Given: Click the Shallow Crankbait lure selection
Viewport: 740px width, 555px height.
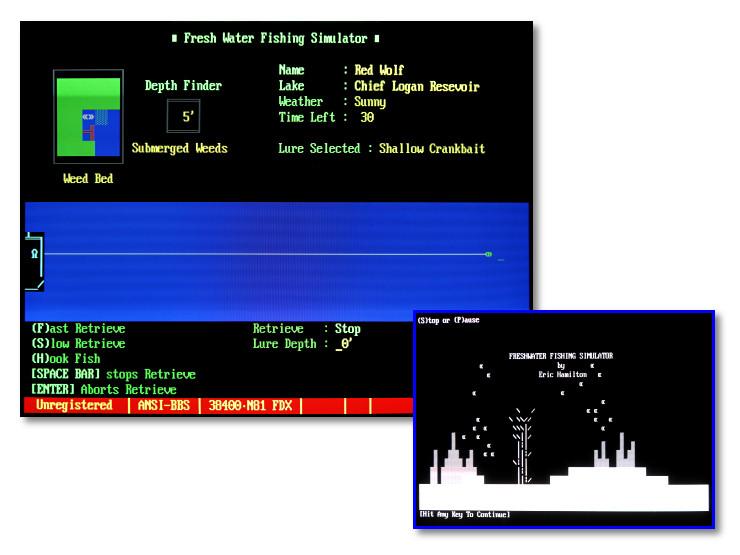Looking at the screenshot, I should 432,149.
